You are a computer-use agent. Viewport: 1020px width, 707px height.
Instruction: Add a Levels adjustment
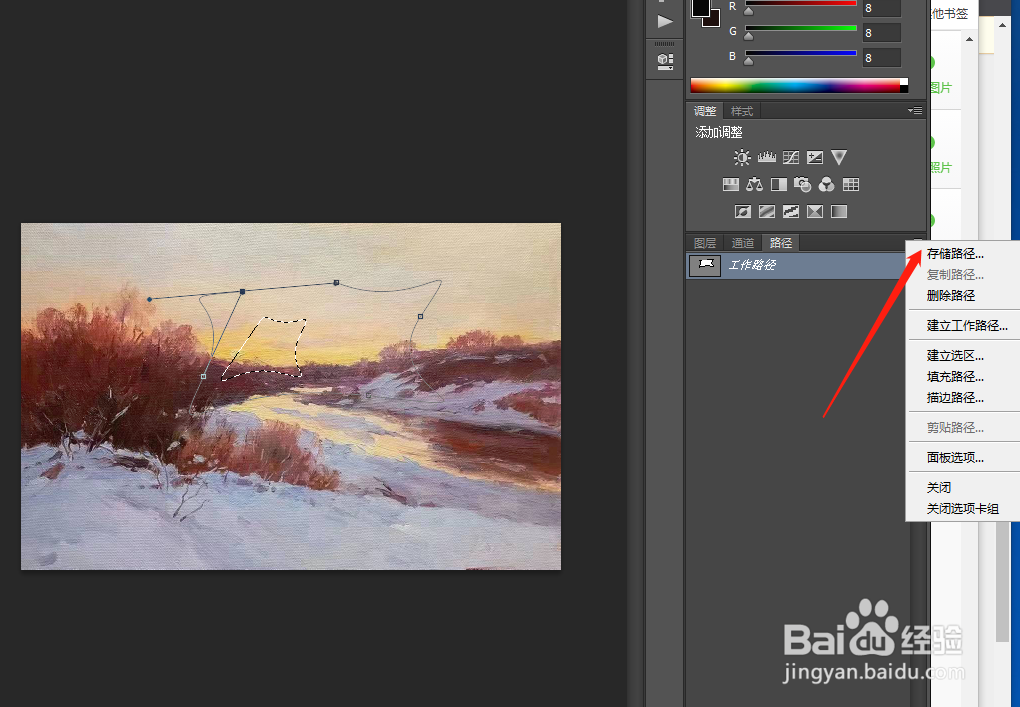pyautogui.click(x=766, y=157)
